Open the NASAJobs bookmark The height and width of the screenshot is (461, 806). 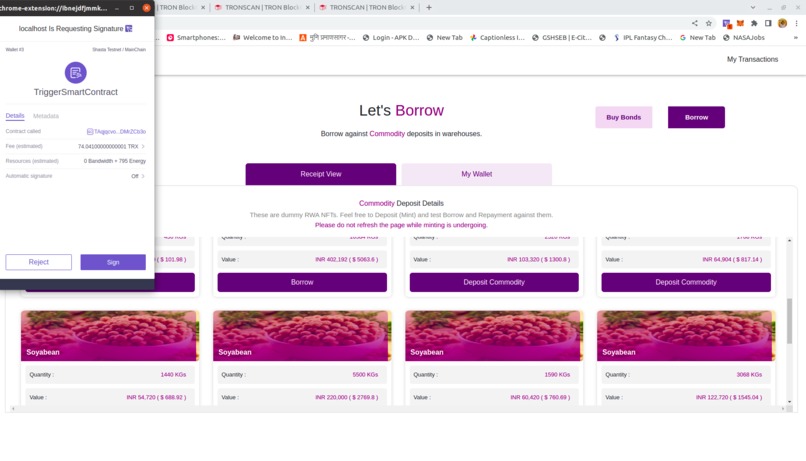(744, 38)
